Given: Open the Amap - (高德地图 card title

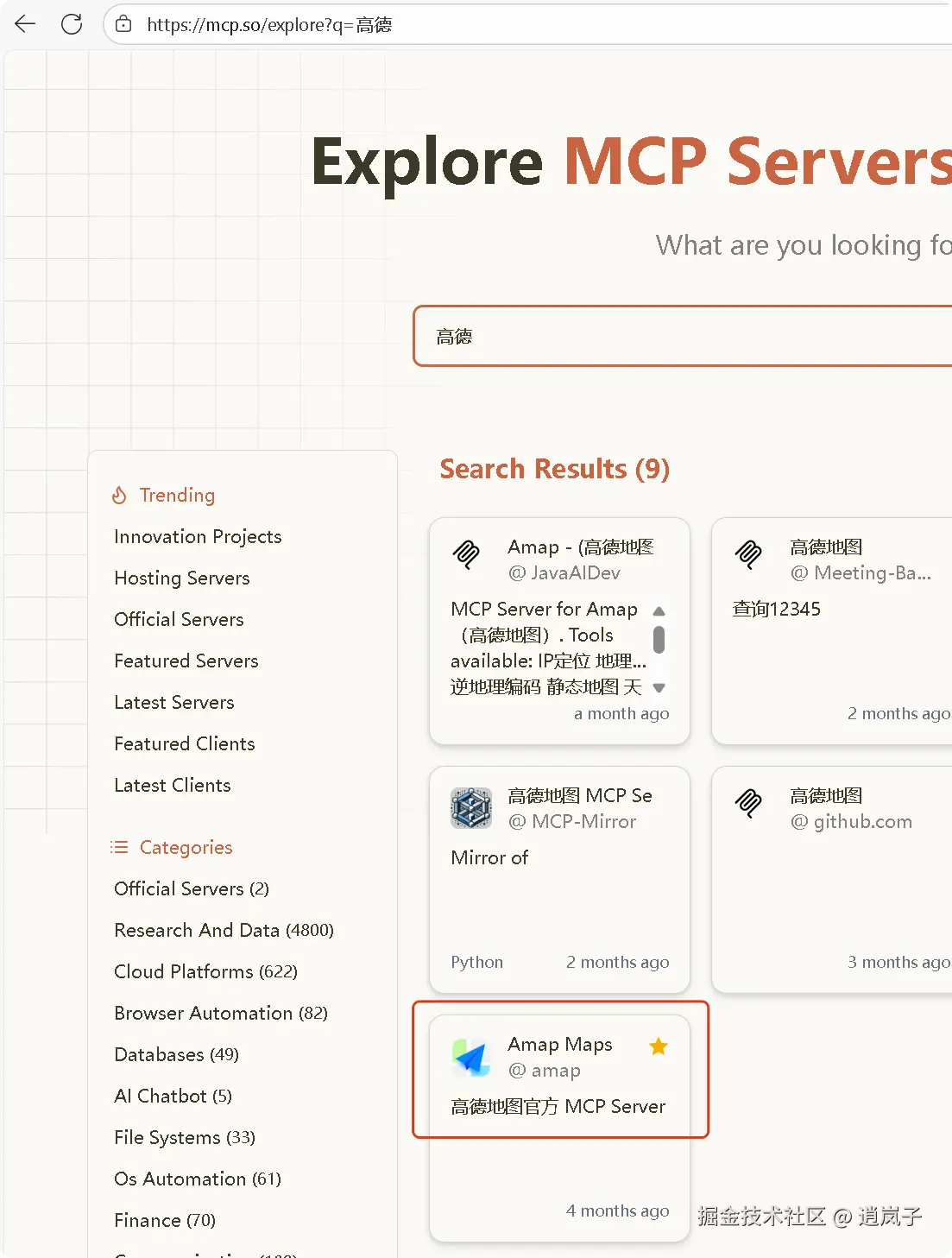Looking at the screenshot, I should (x=580, y=547).
